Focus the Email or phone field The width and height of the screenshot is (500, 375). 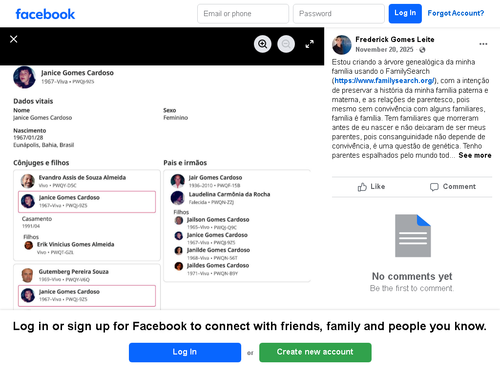(x=243, y=14)
